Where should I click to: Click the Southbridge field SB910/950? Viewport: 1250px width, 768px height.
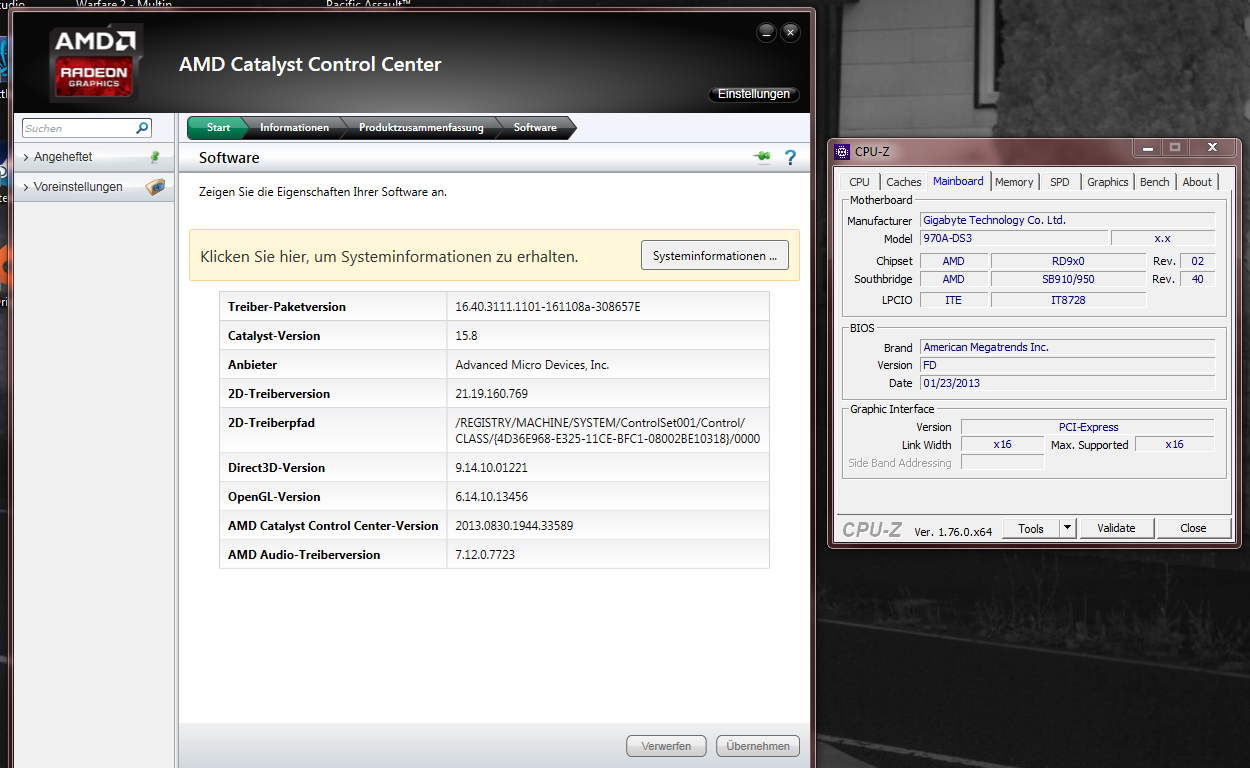coord(1068,279)
